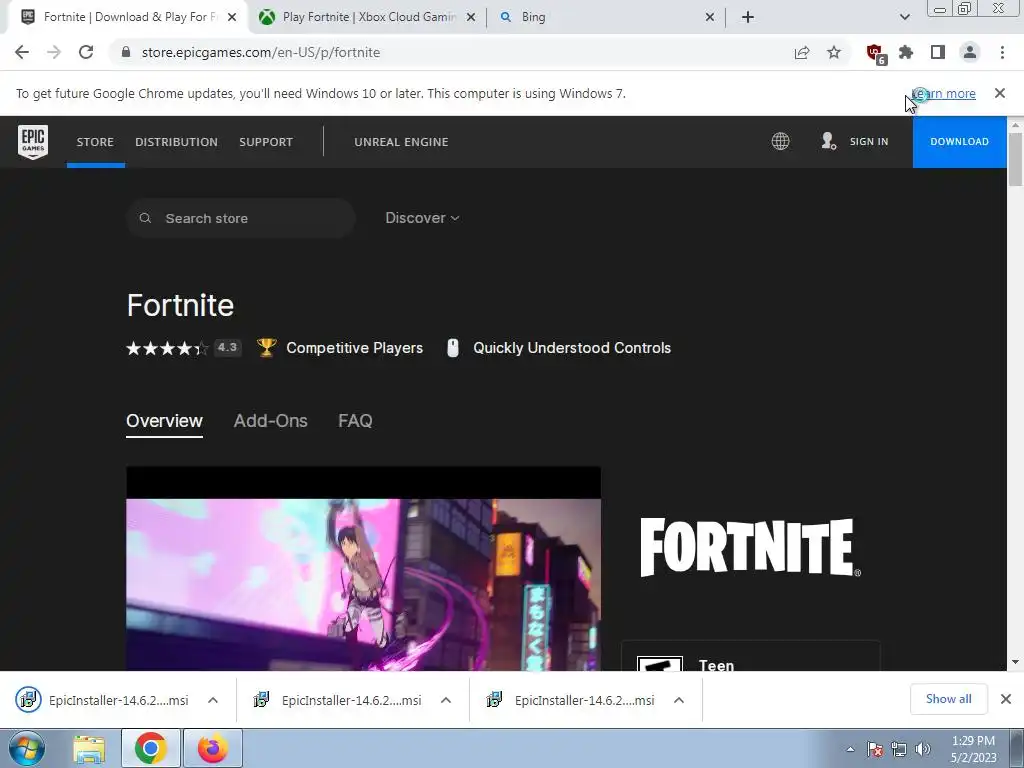
Task: Click the Epic Games logo
Action: (x=33, y=142)
